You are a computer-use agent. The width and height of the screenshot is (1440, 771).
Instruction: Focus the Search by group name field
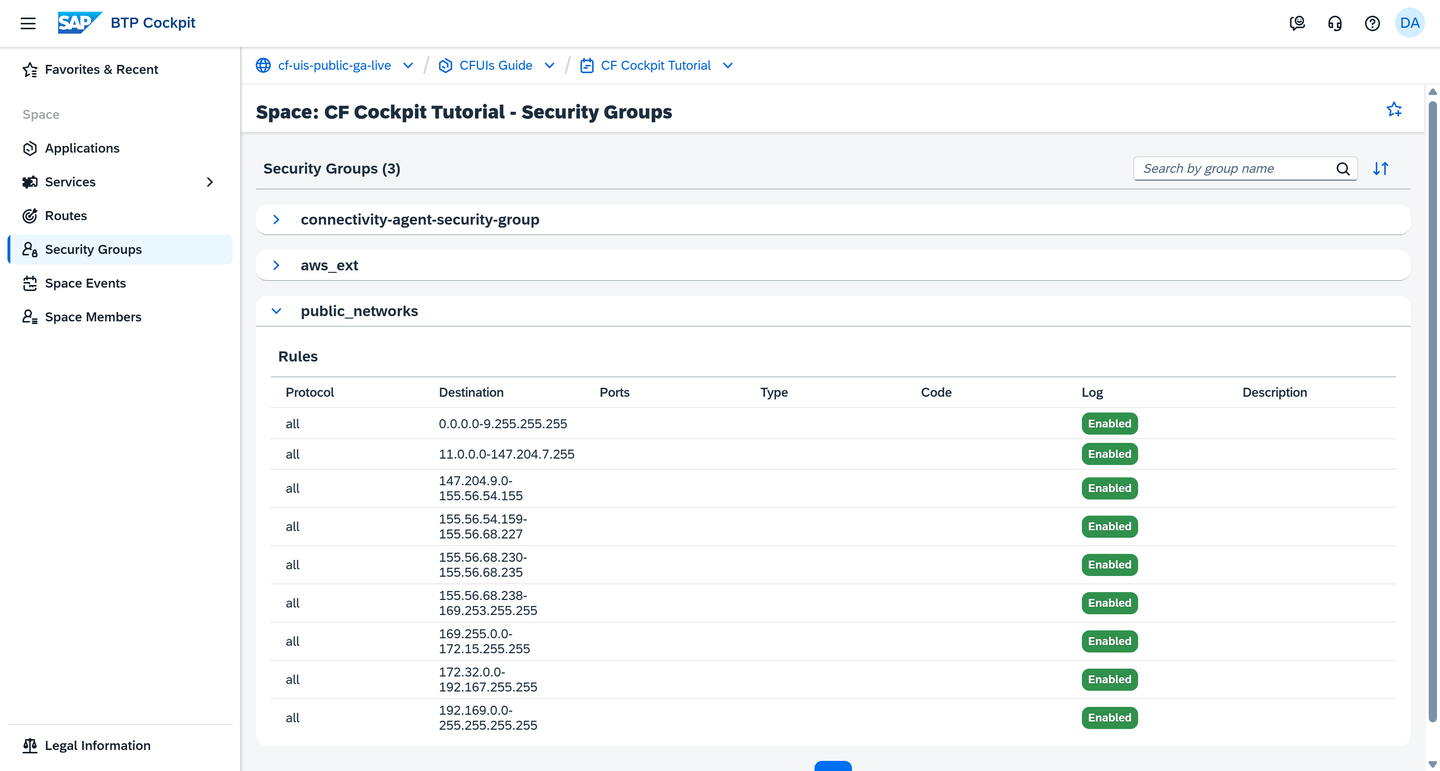[1235, 169]
